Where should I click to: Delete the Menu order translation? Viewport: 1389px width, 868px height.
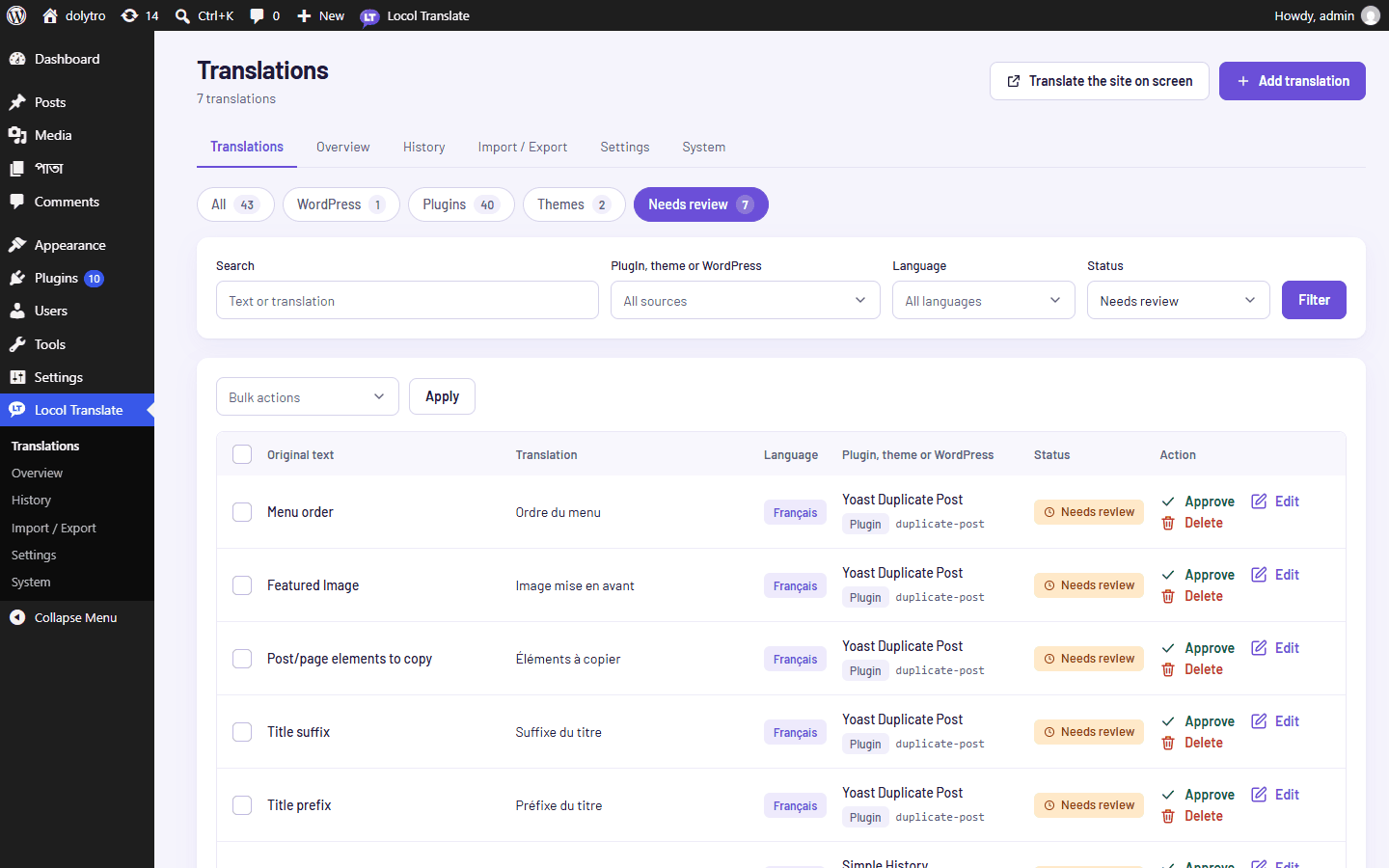pos(1192,523)
